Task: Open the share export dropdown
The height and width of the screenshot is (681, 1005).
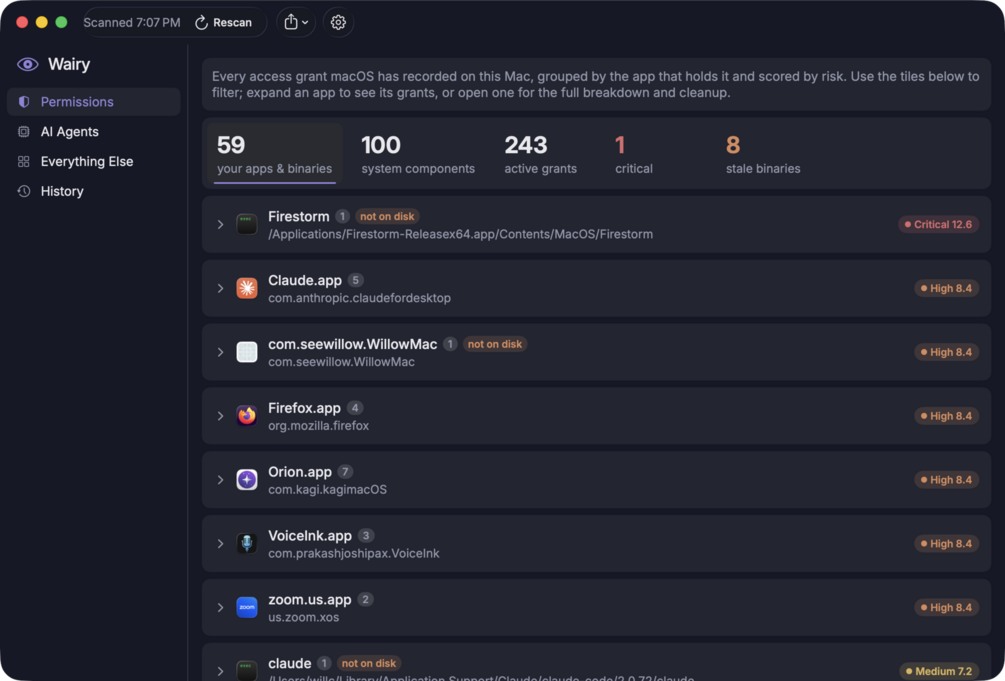Action: point(296,22)
